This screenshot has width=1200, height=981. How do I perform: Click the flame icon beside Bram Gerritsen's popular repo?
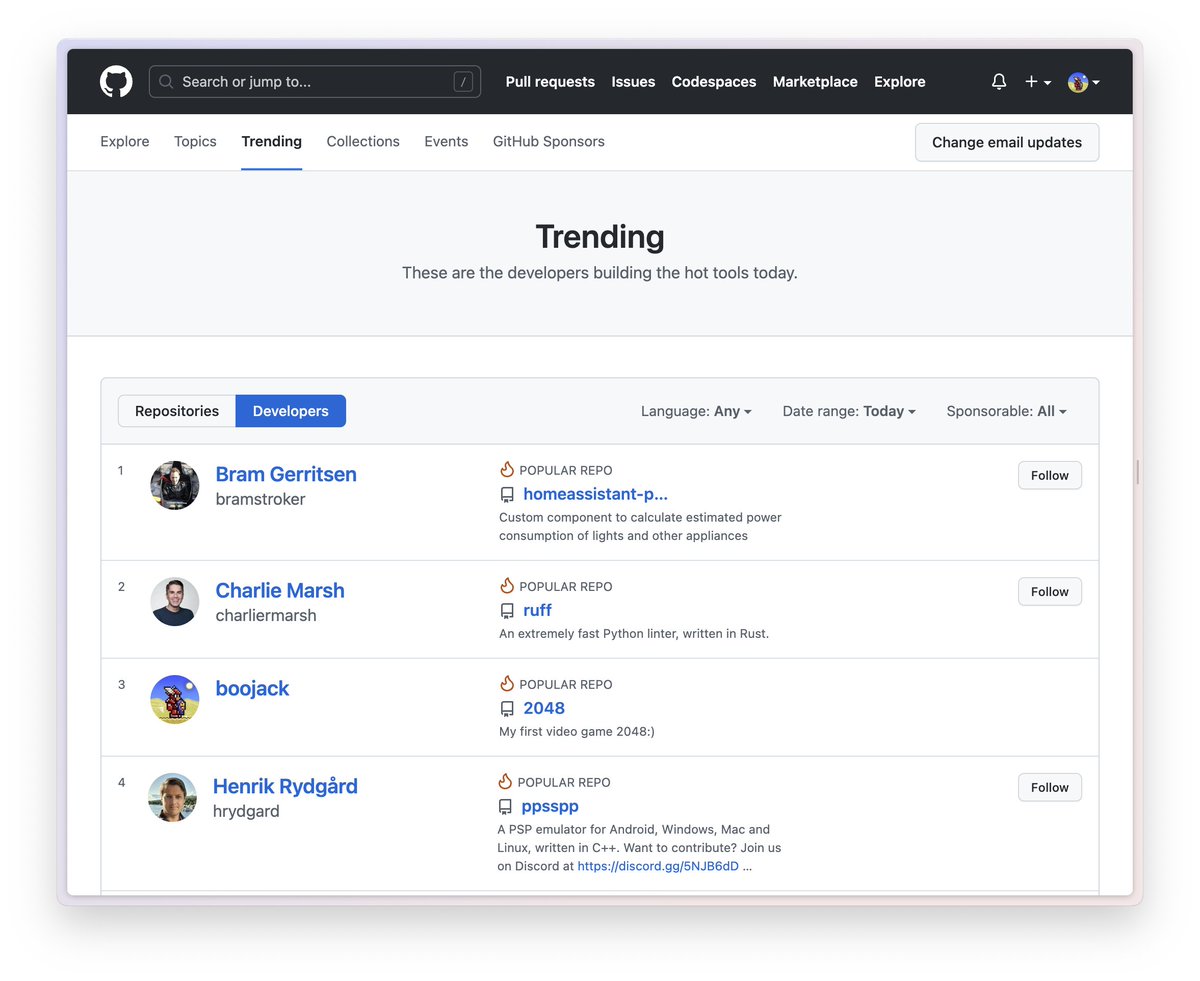(x=507, y=470)
